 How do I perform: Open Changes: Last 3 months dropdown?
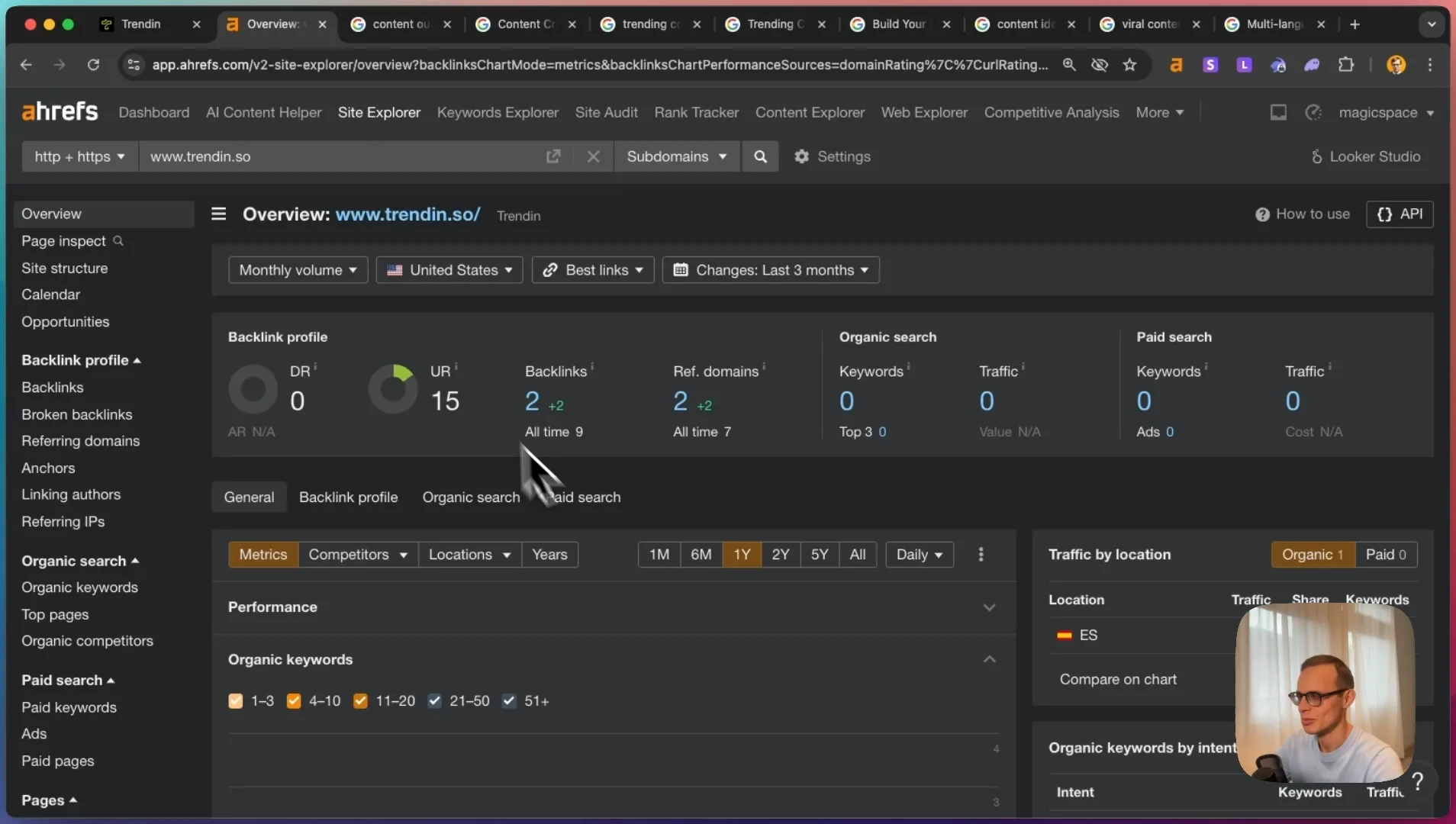771,270
